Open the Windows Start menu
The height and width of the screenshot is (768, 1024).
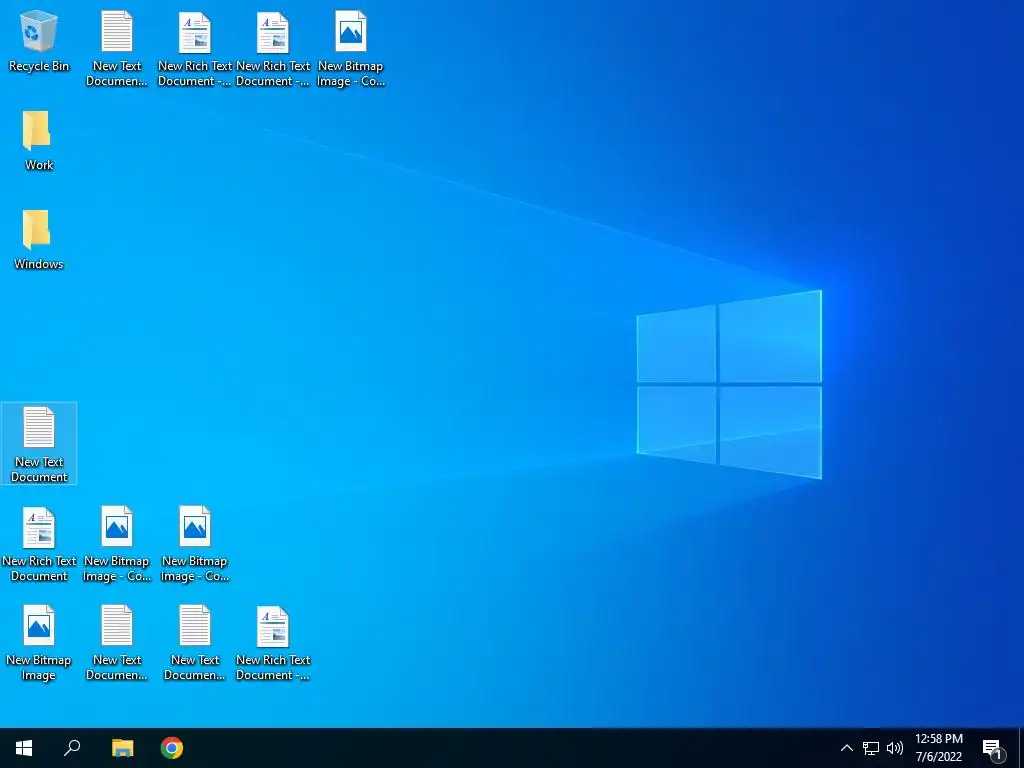(24, 748)
